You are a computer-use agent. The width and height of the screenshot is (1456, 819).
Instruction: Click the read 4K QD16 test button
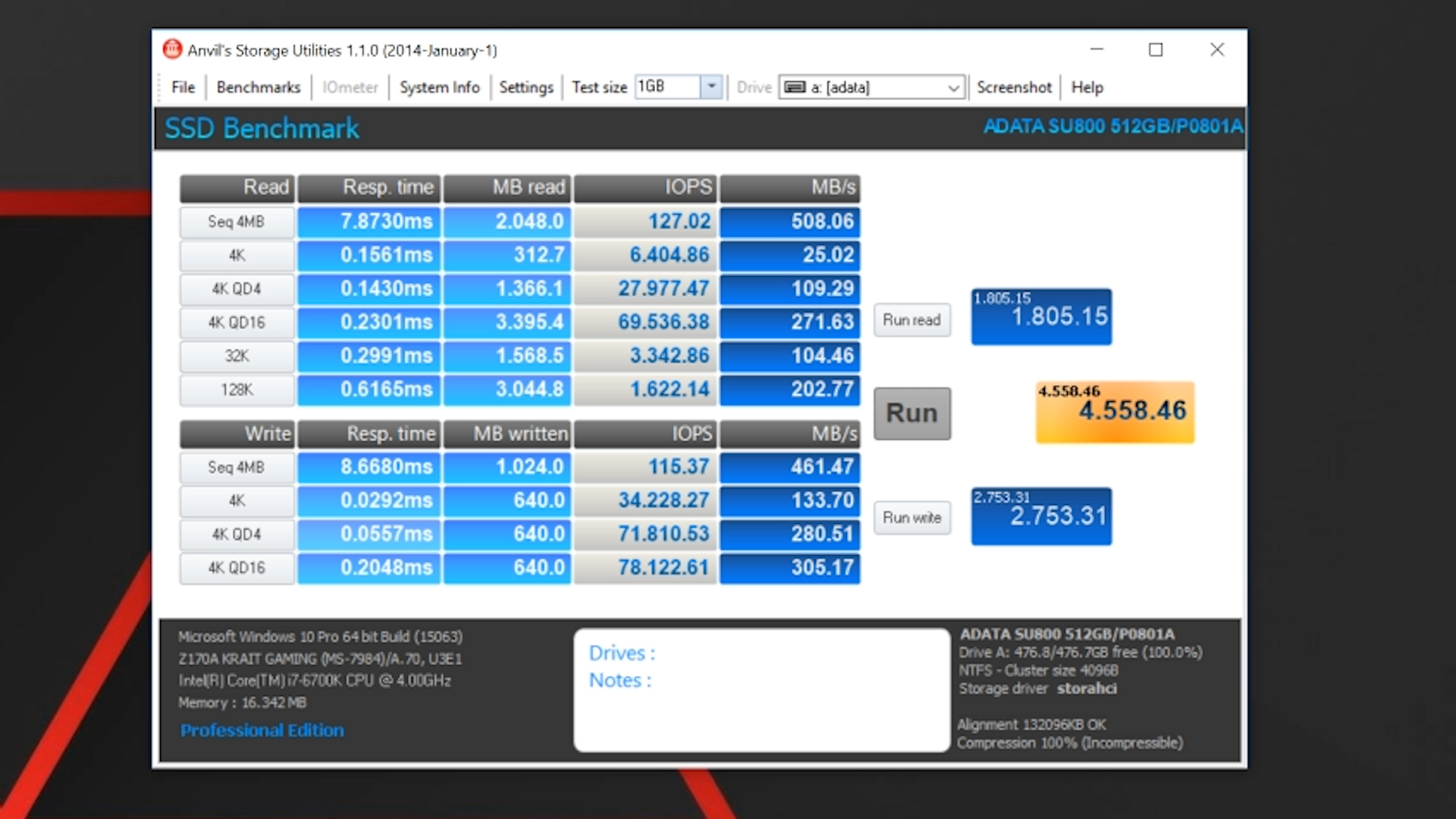tap(237, 322)
